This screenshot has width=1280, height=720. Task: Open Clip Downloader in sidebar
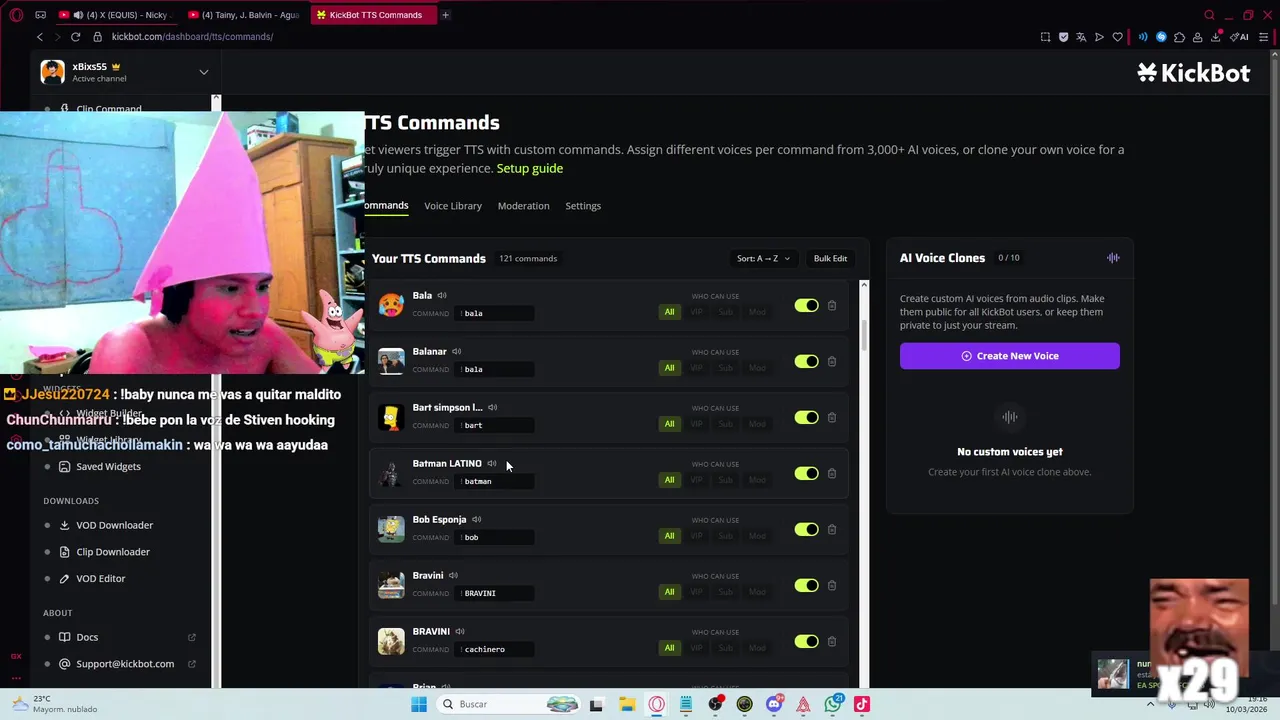click(x=113, y=552)
